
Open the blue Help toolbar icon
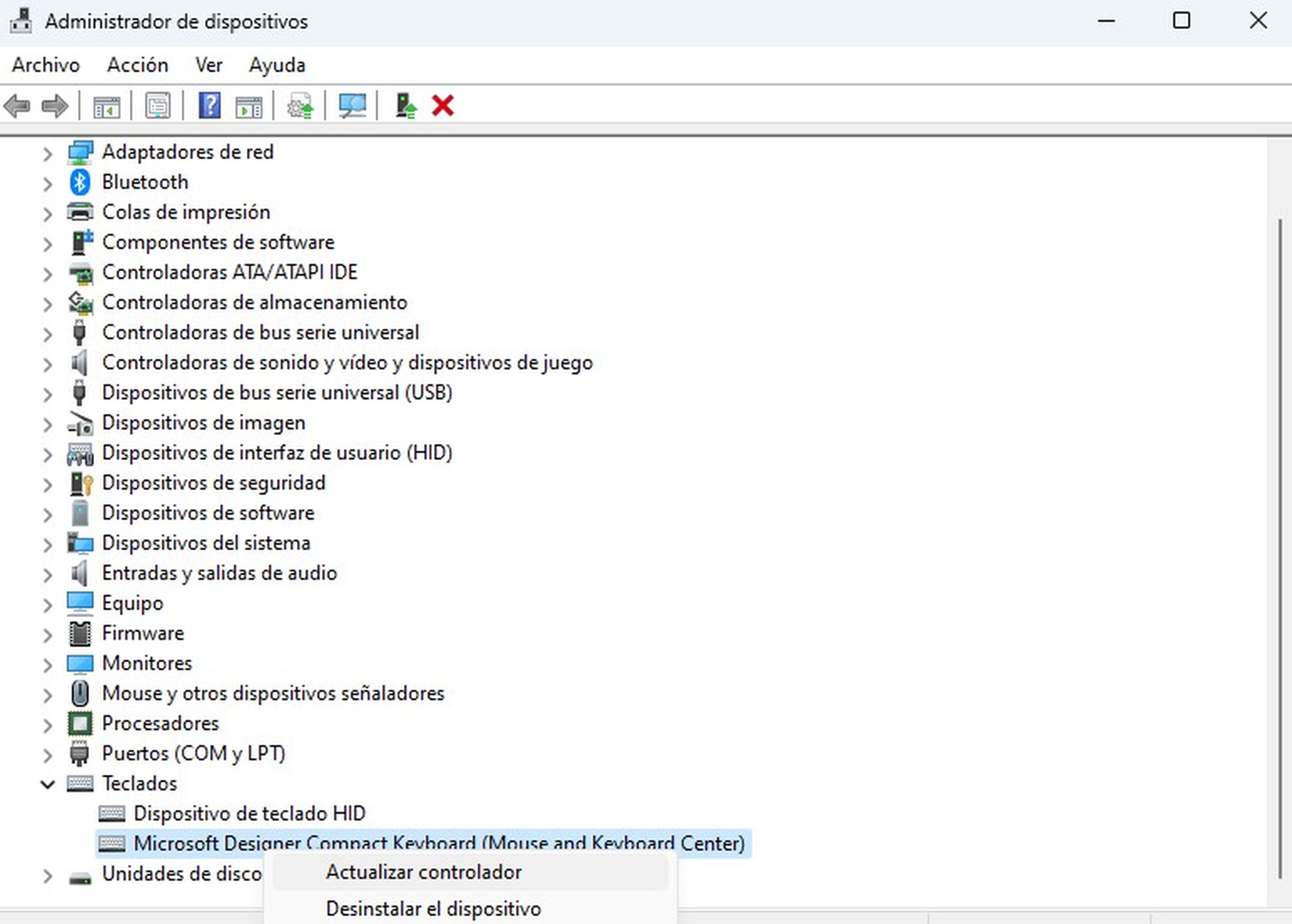click(x=210, y=106)
